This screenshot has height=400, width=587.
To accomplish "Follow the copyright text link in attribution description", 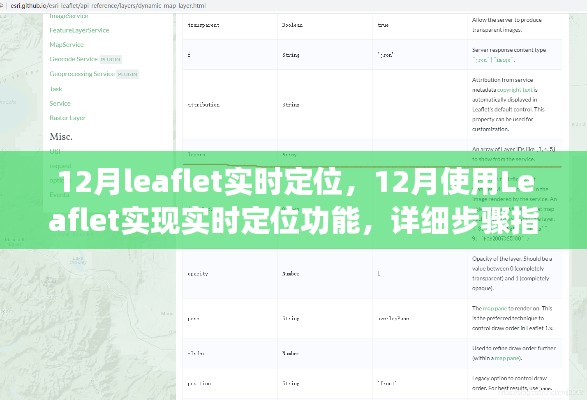I will coord(514,90).
